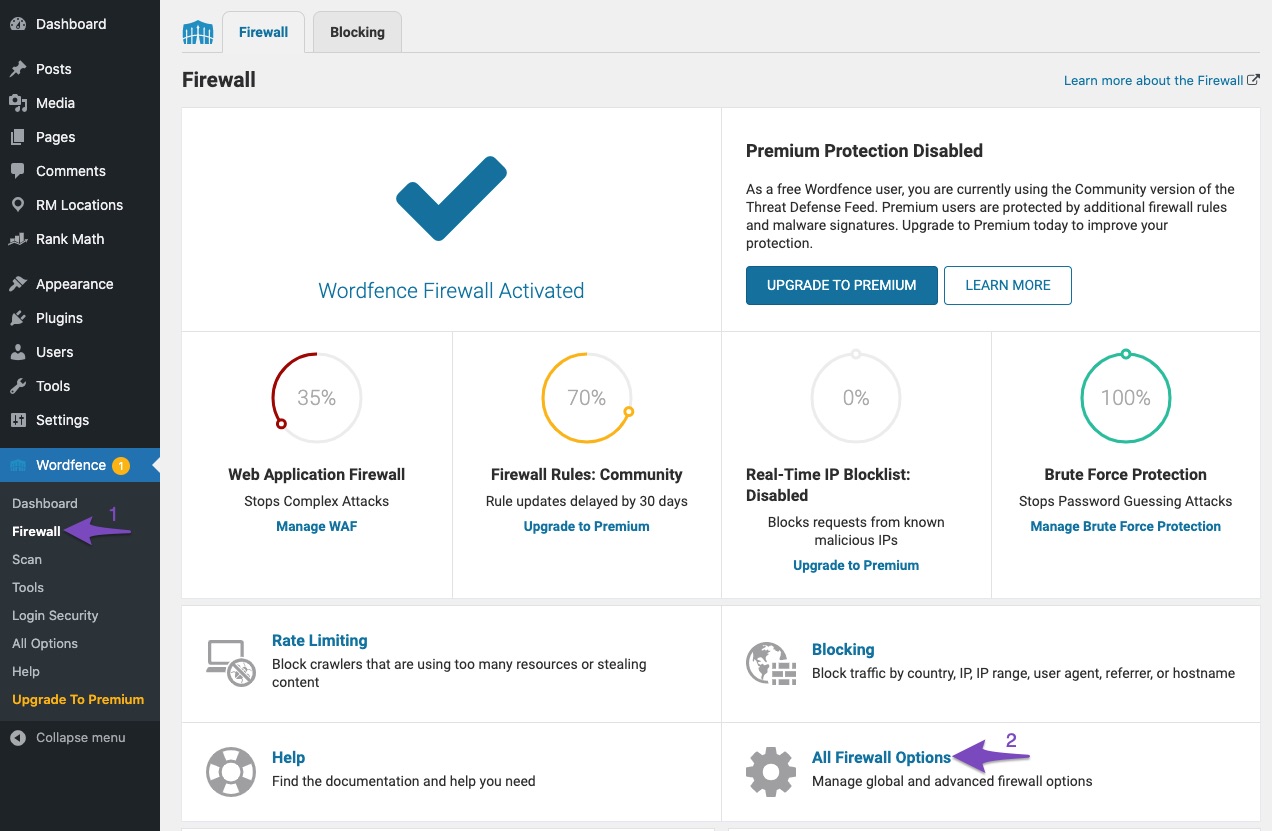Open Settings in the sidebar menu

tap(80, 420)
